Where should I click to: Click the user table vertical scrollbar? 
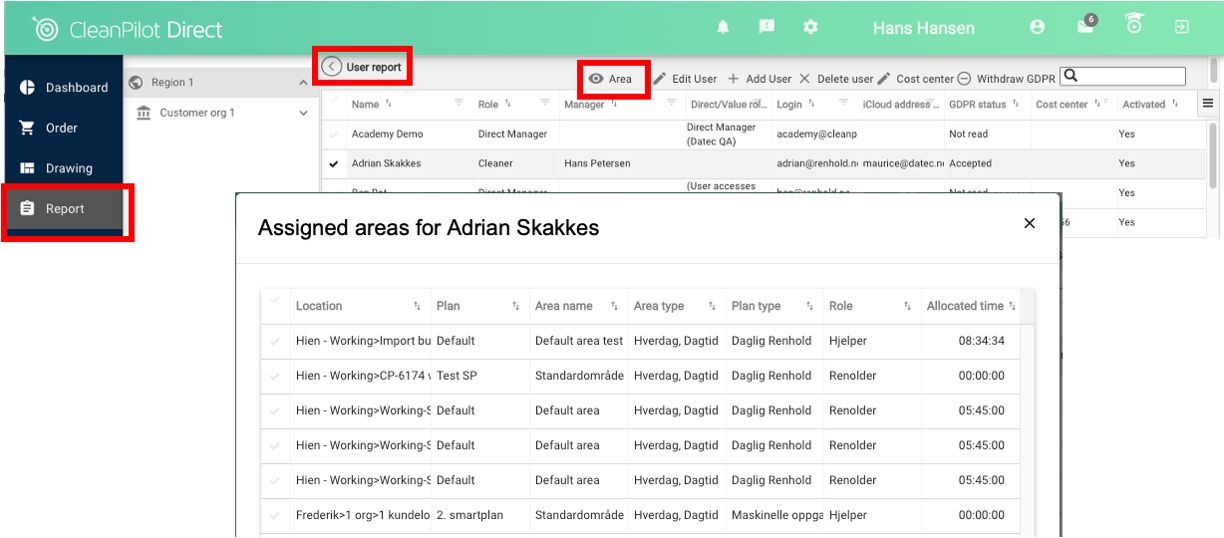[1214, 150]
